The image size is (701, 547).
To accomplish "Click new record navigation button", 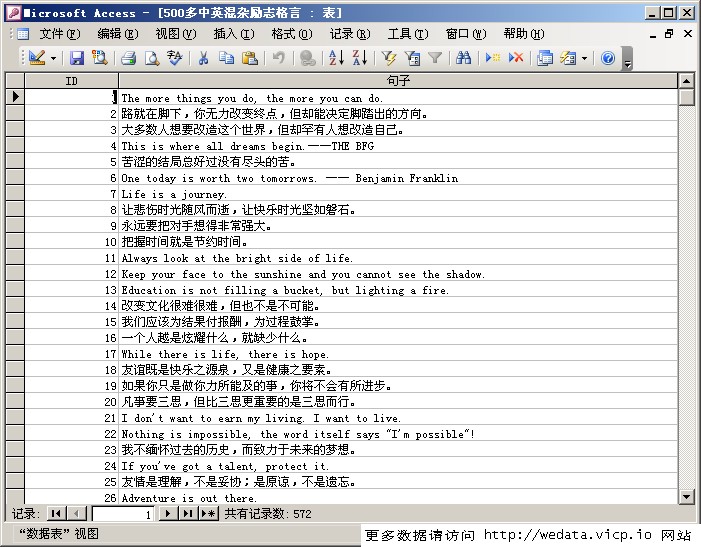I will [209, 513].
